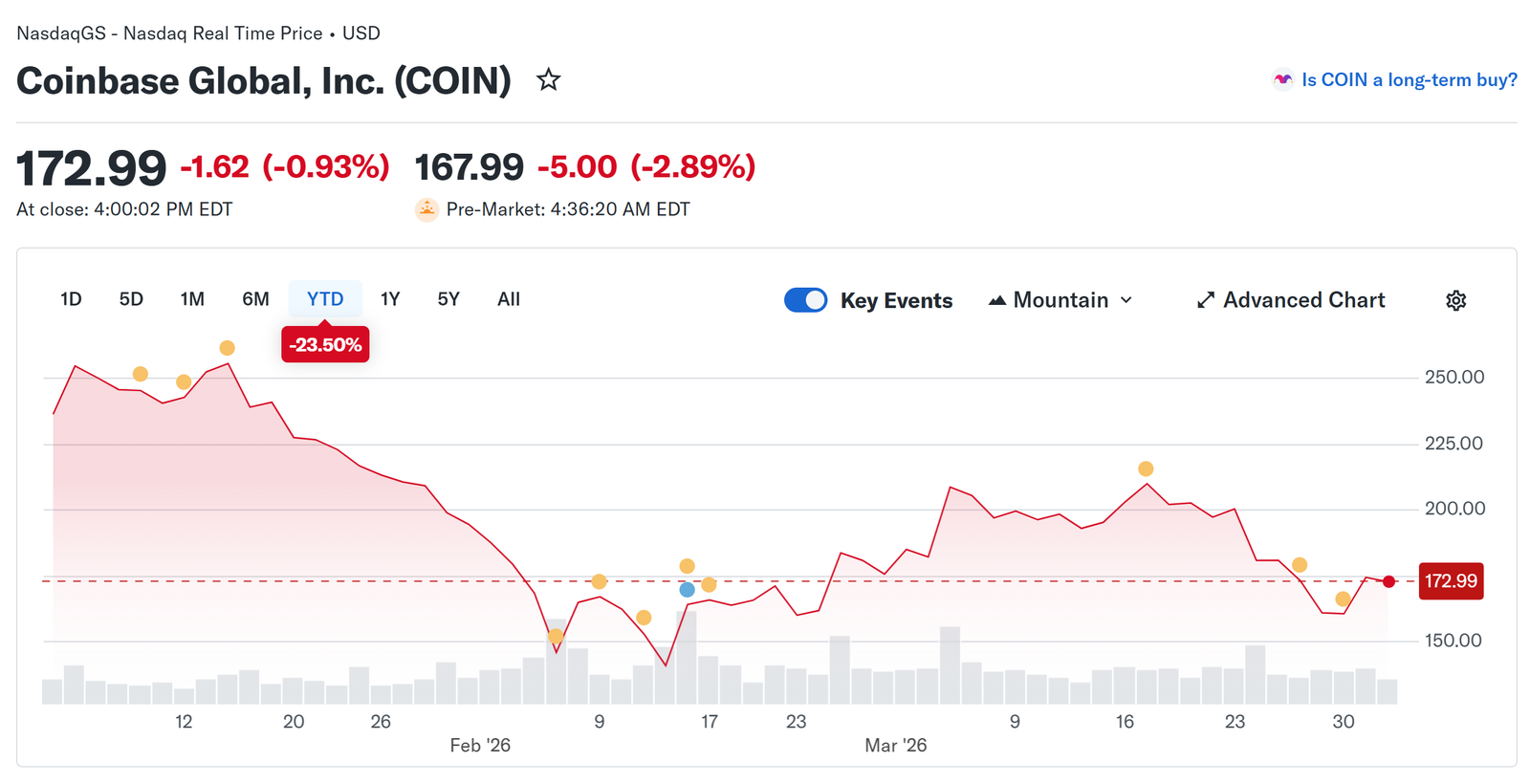Image resolution: width=1530 pixels, height=784 pixels.
Task: Click the 172.99 price label on axis
Action: click(1451, 581)
